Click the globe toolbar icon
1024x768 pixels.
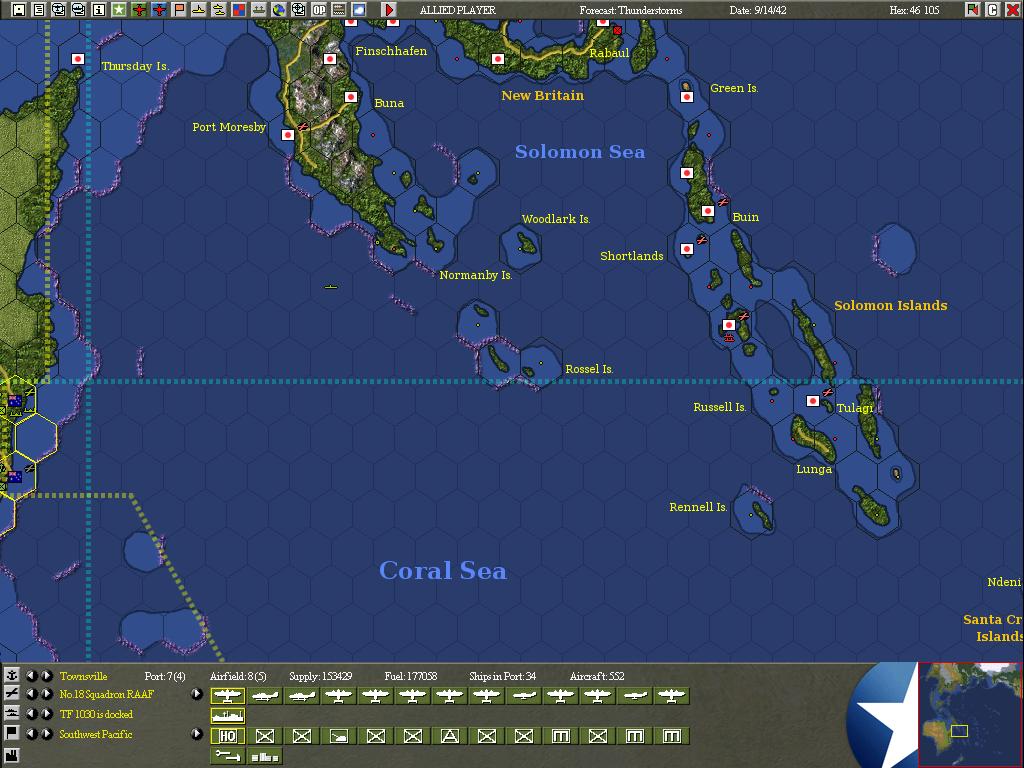(x=279, y=10)
